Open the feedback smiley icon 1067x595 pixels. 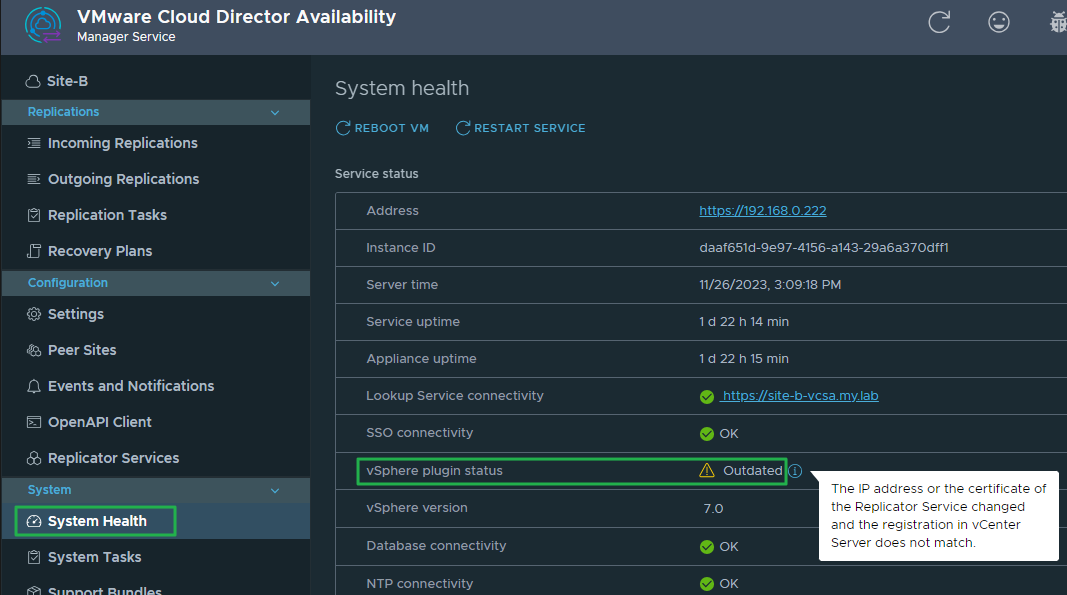[x=999, y=21]
